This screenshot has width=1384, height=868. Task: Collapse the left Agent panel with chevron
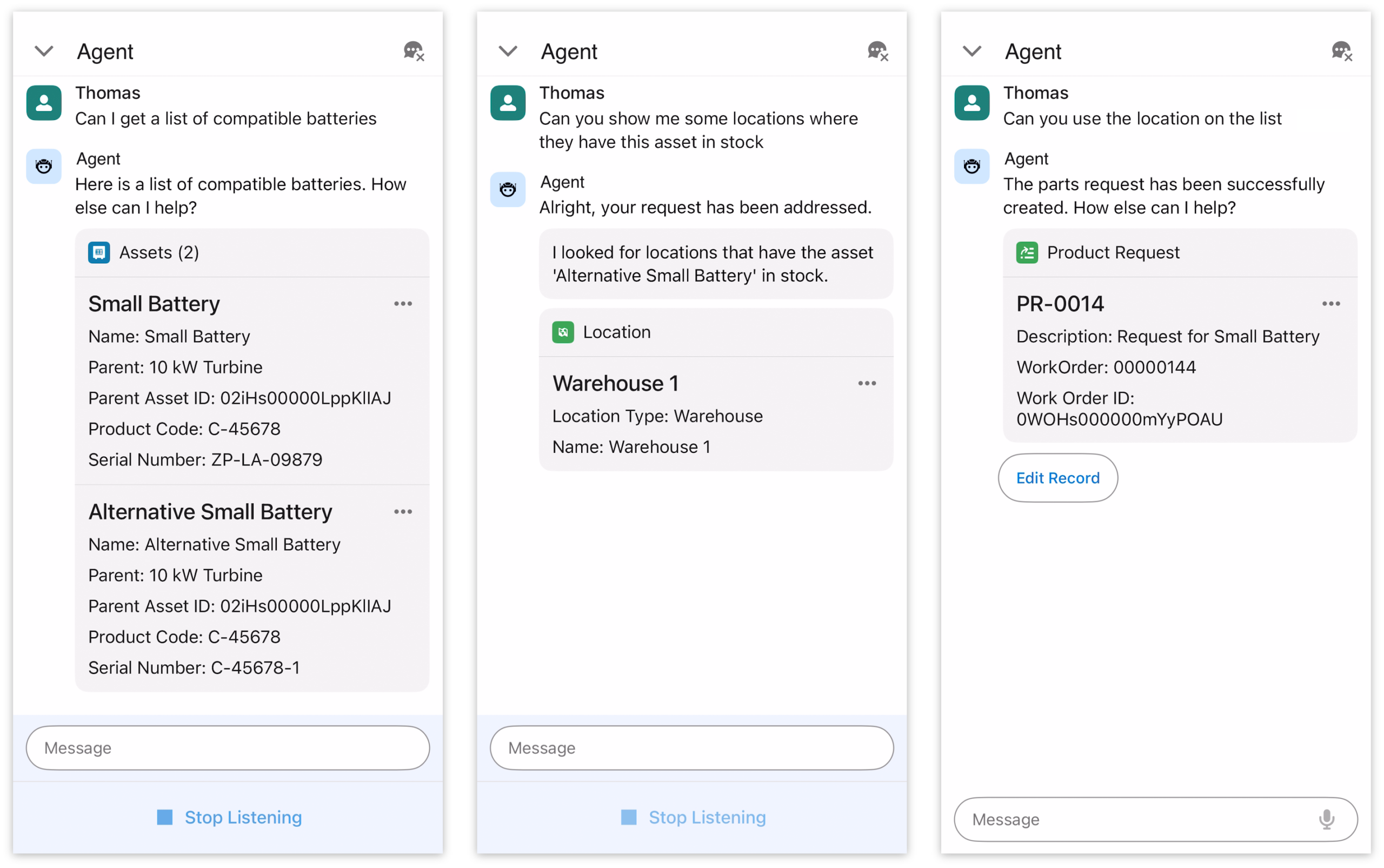[x=44, y=52]
